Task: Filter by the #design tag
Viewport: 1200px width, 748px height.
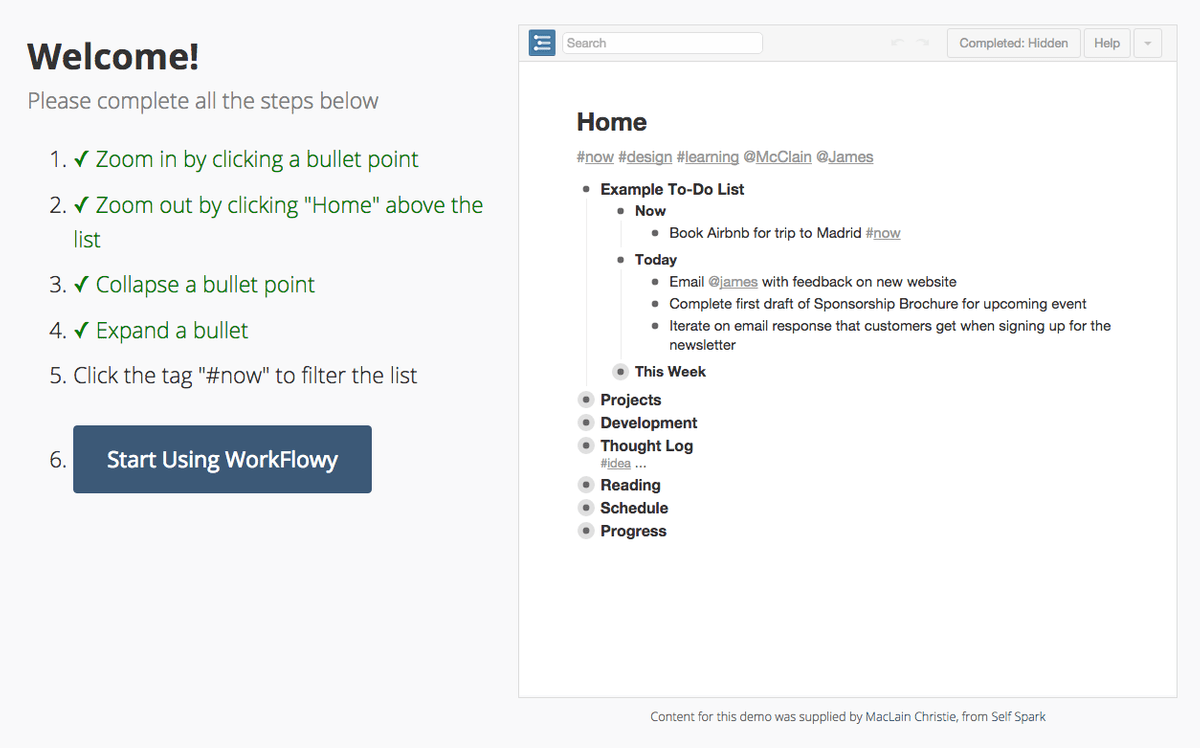Action: [645, 157]
